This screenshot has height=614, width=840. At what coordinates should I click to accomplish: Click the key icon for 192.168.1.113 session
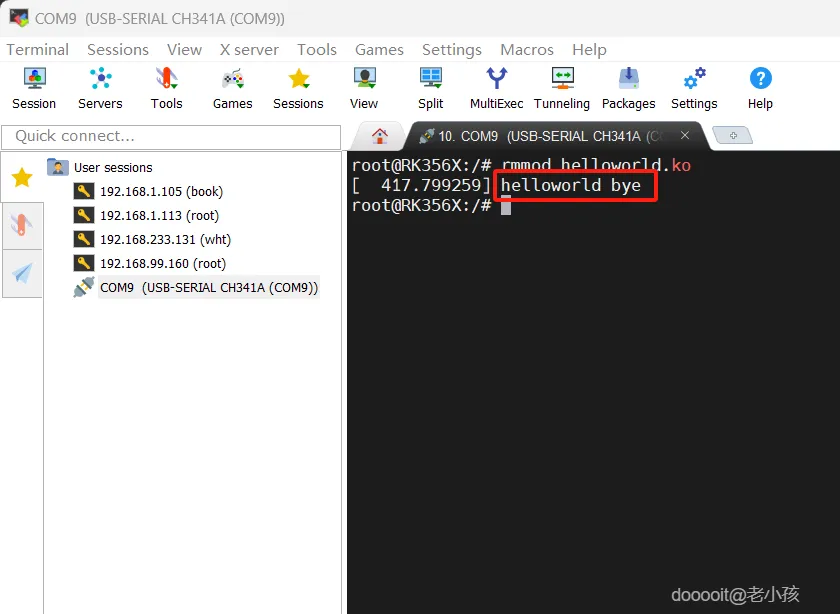(84, 215)
